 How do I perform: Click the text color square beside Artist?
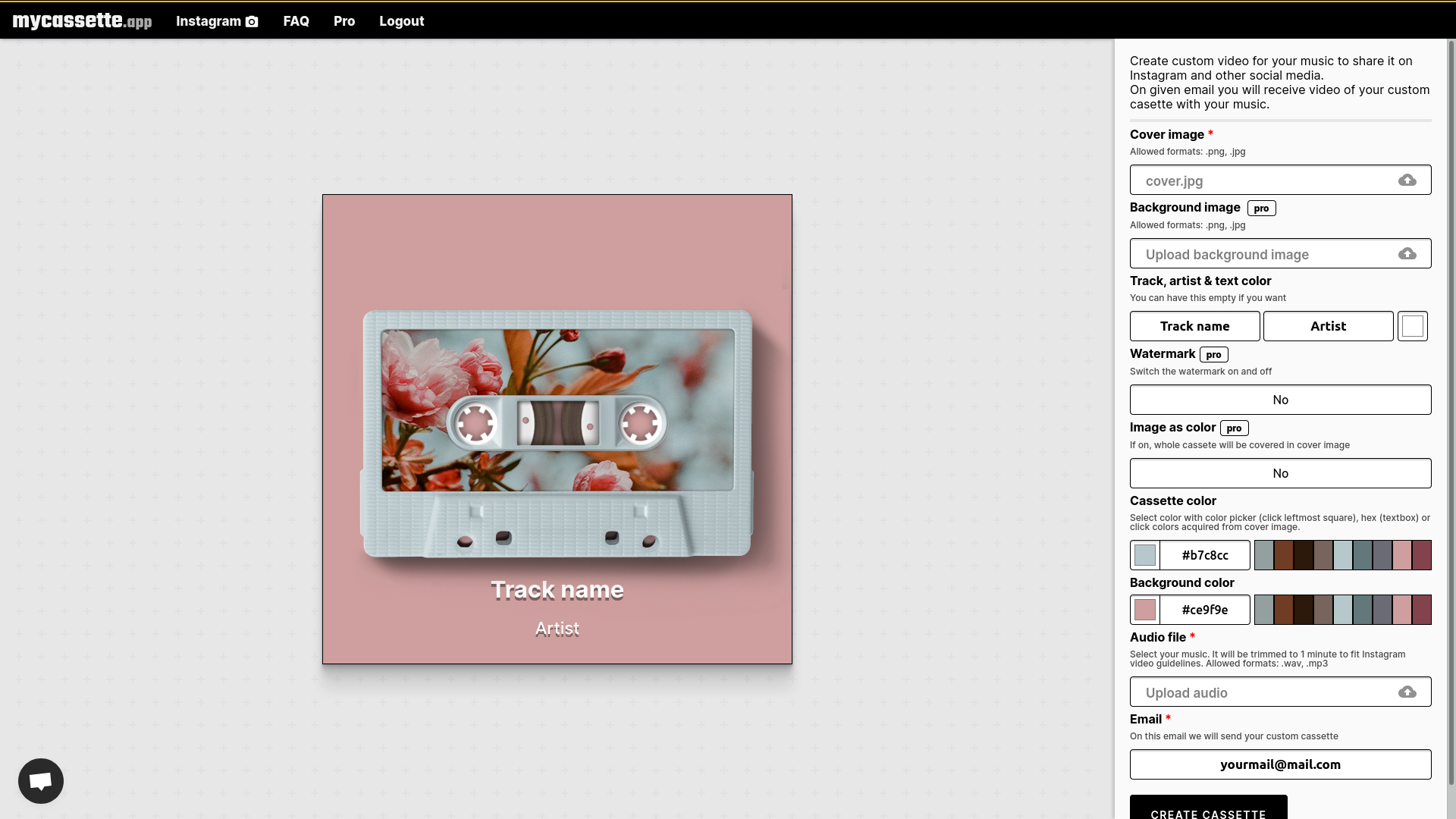1412,325
